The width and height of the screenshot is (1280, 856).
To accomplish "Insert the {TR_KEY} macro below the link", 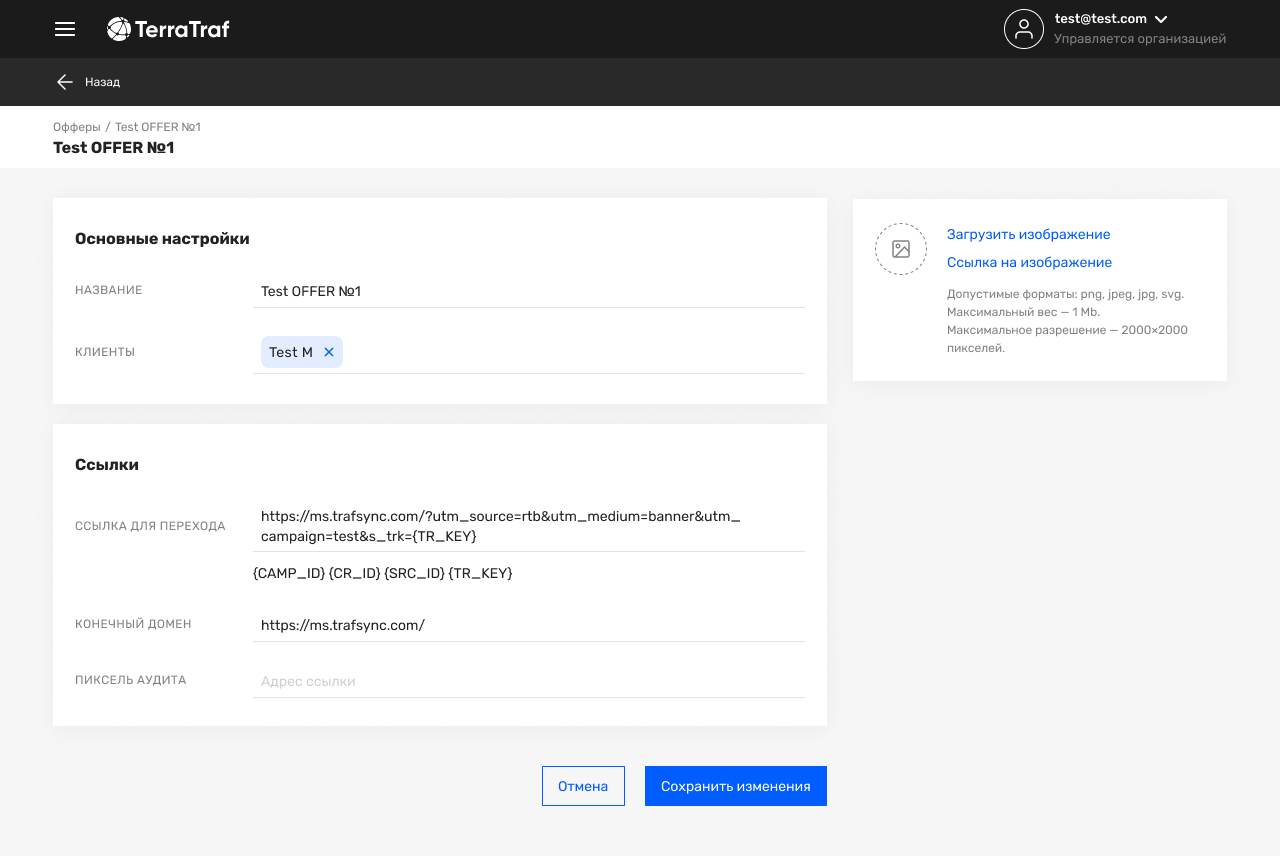I will pos(480,574).
